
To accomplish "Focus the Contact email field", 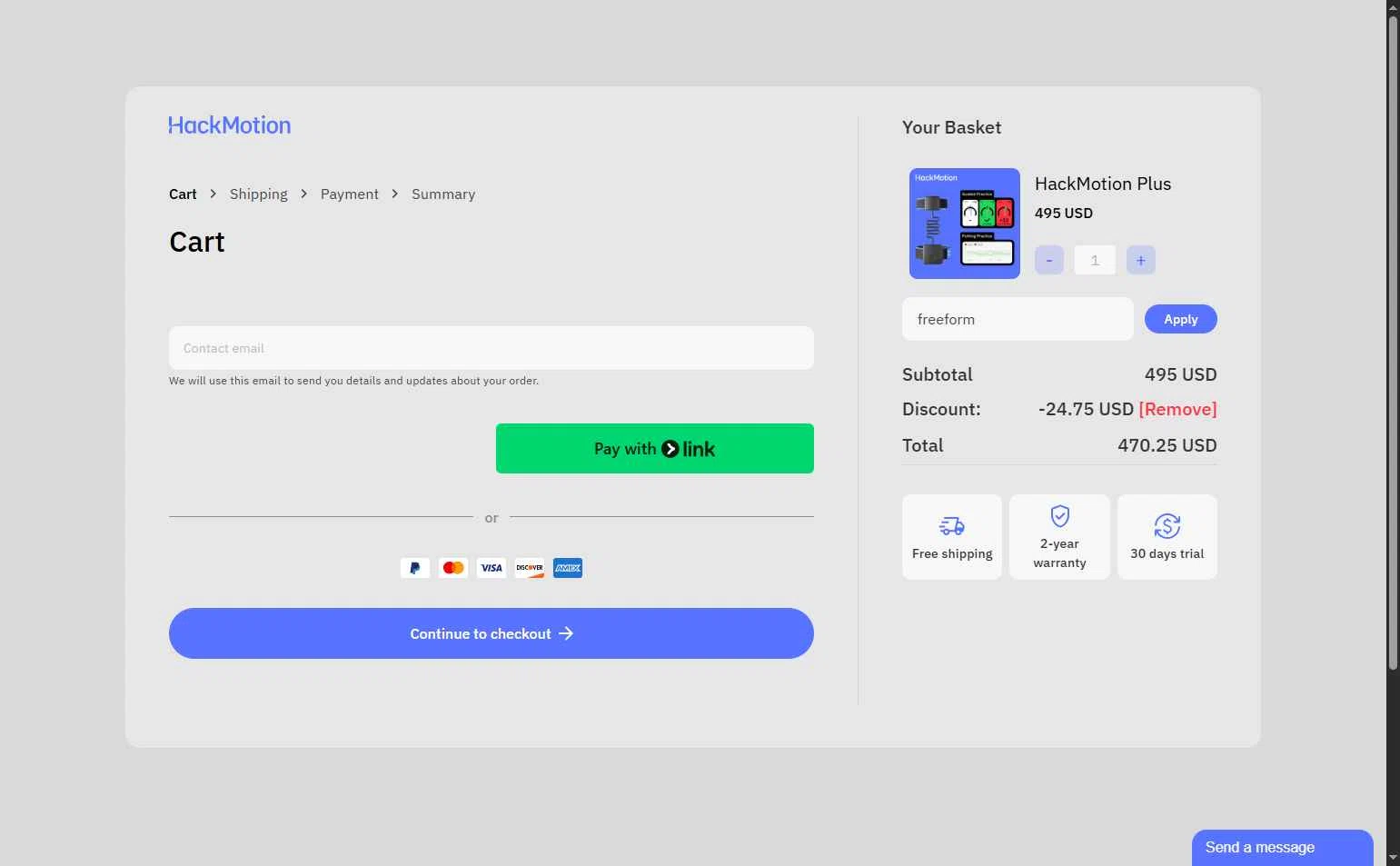I will (x=491, y=348).
